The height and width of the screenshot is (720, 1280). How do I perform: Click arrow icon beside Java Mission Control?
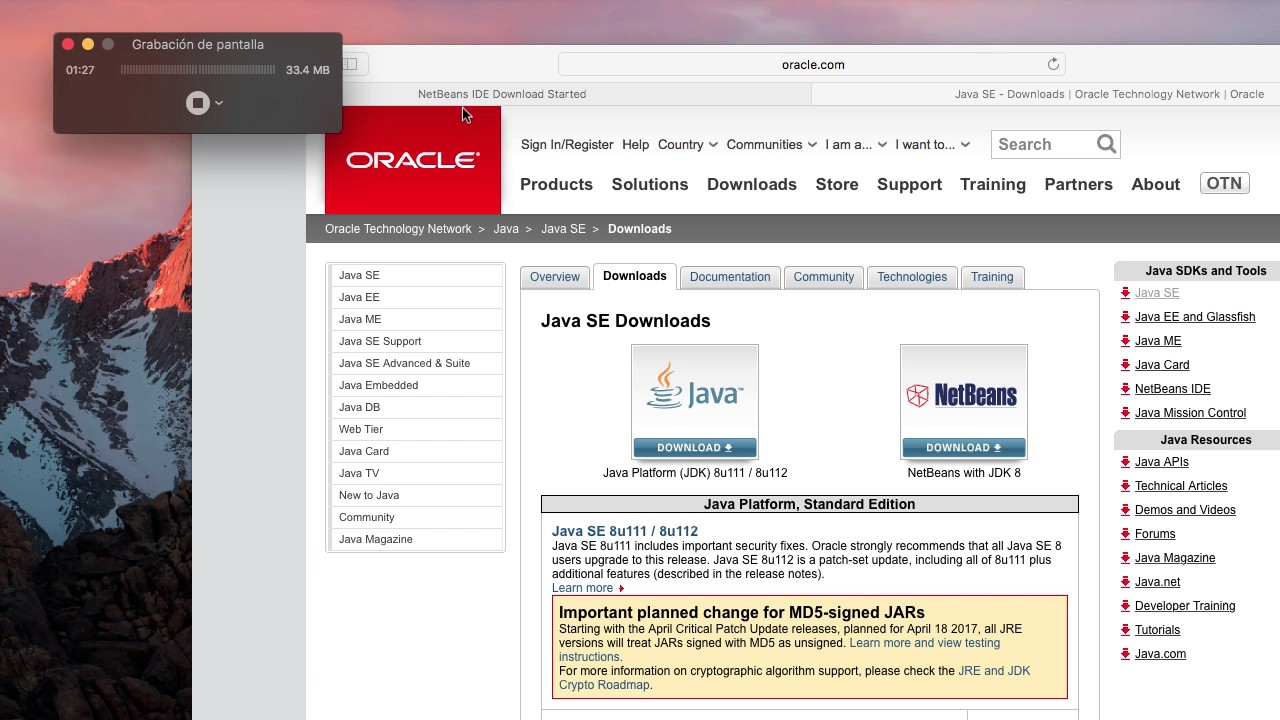(x=1125, y=413)
